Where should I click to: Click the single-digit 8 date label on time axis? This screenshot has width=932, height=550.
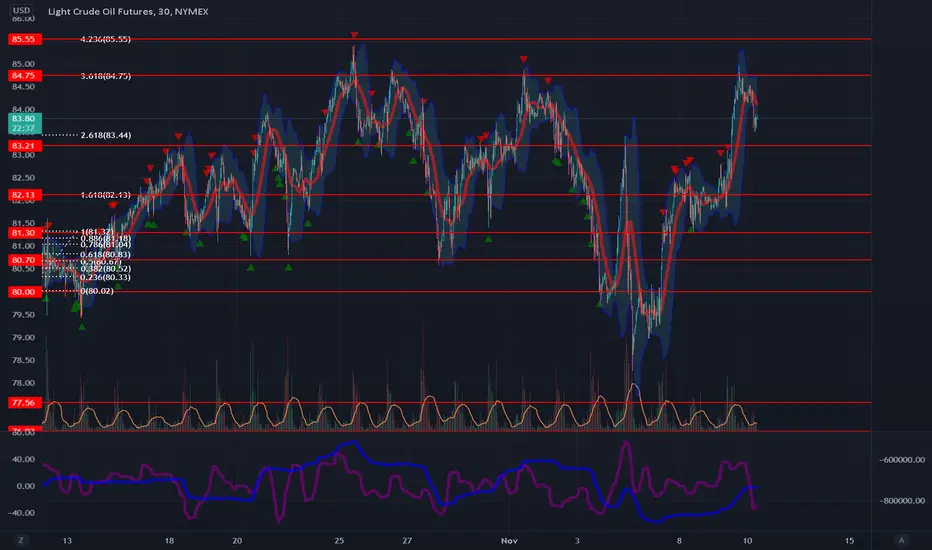pos(679,540)
